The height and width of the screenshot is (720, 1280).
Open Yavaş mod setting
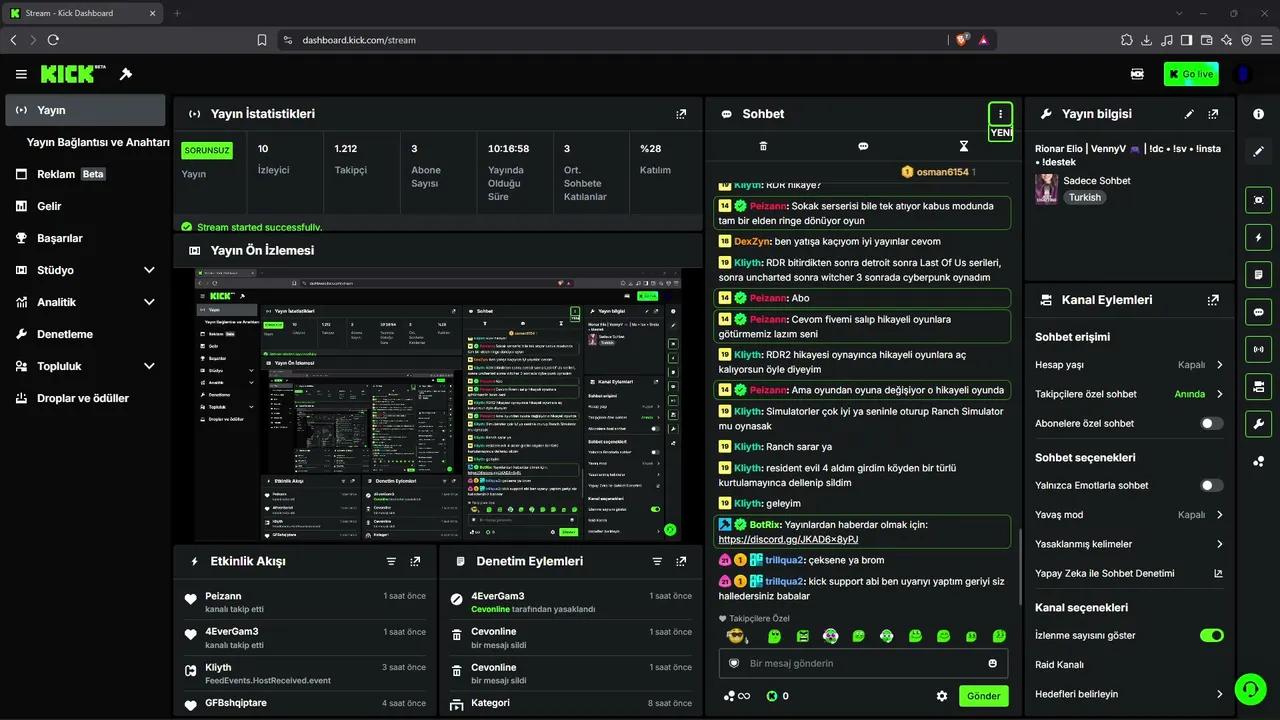1129,515
